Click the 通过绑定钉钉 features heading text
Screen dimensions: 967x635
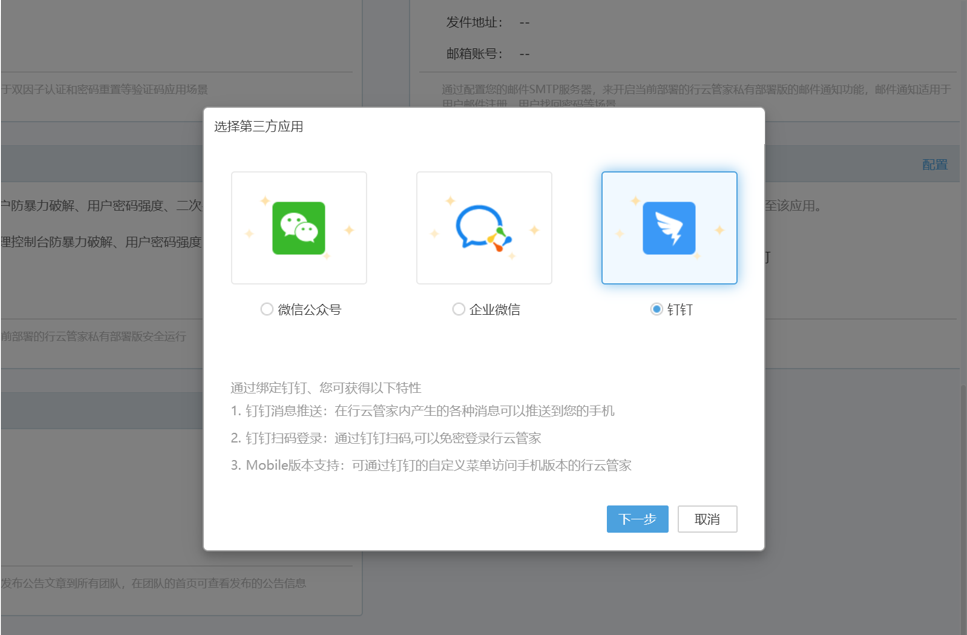[x=326, y=388]
